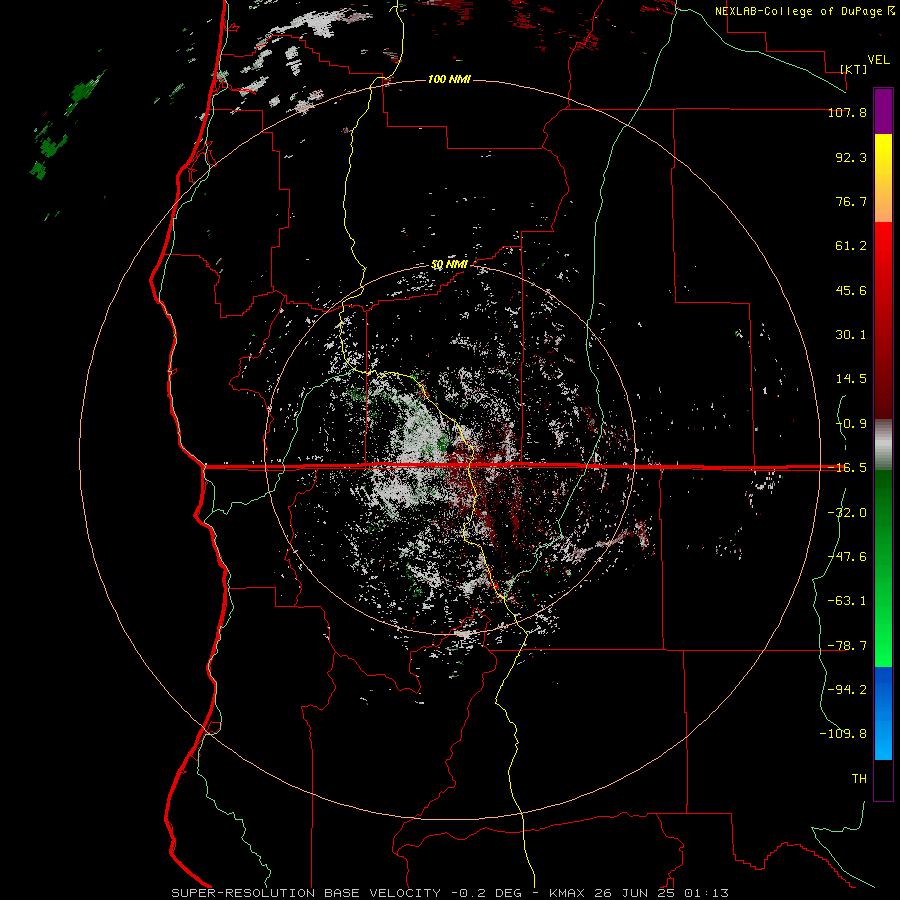Select the -94.2 scale value
The height and width of the screenshot is (900, 900).
click(847, 690)
